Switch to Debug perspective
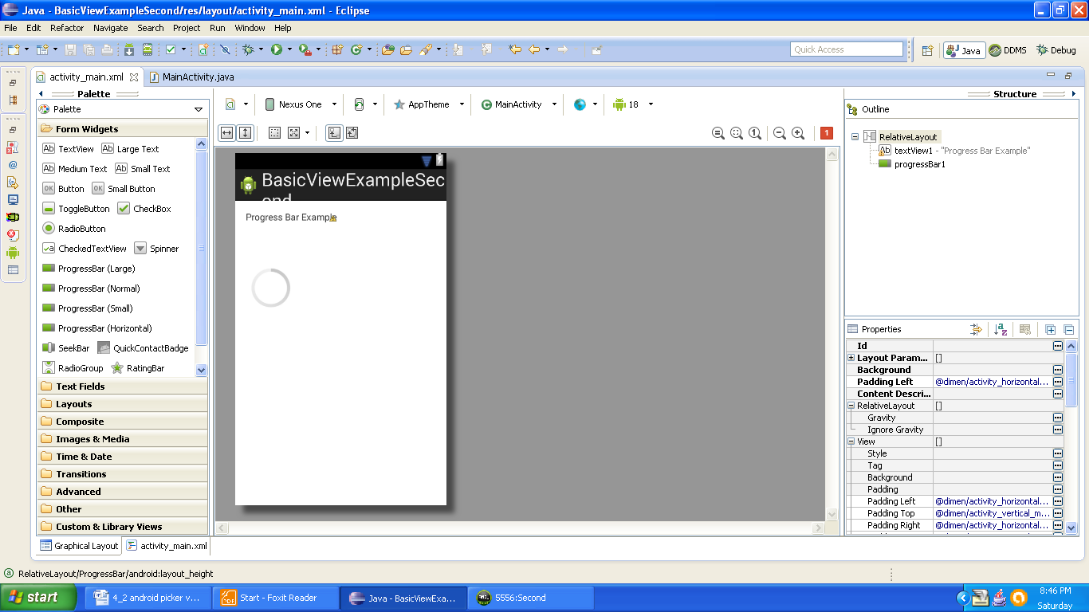Image resolution: width=1089 pixels, height=612 pixels. pyautogui.click(x=1056, y=50)
